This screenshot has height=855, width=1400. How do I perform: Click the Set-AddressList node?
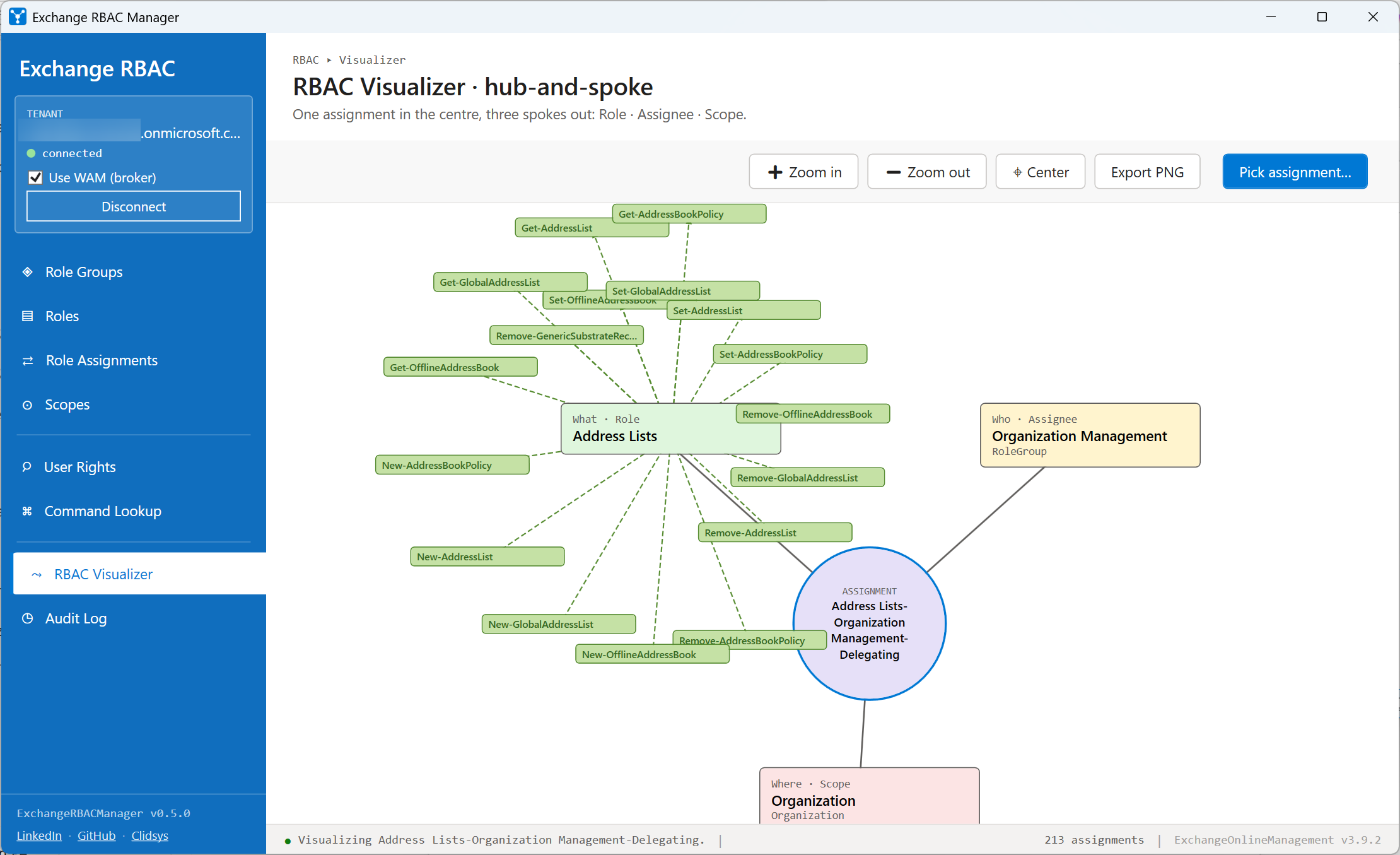pyautogui.click(x=744, y=310)
